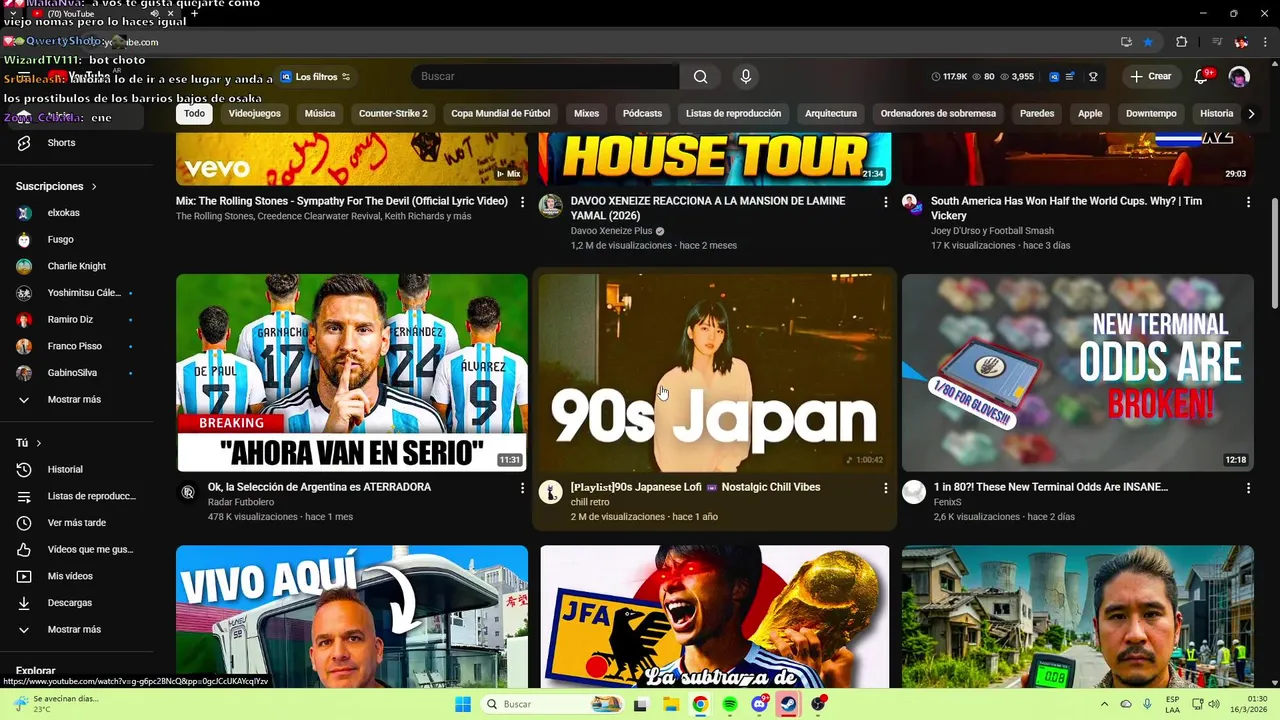This screenshot has width=1280, height=720.
Task: Select the Videojuegos filter chip
Action: (255, 114)
